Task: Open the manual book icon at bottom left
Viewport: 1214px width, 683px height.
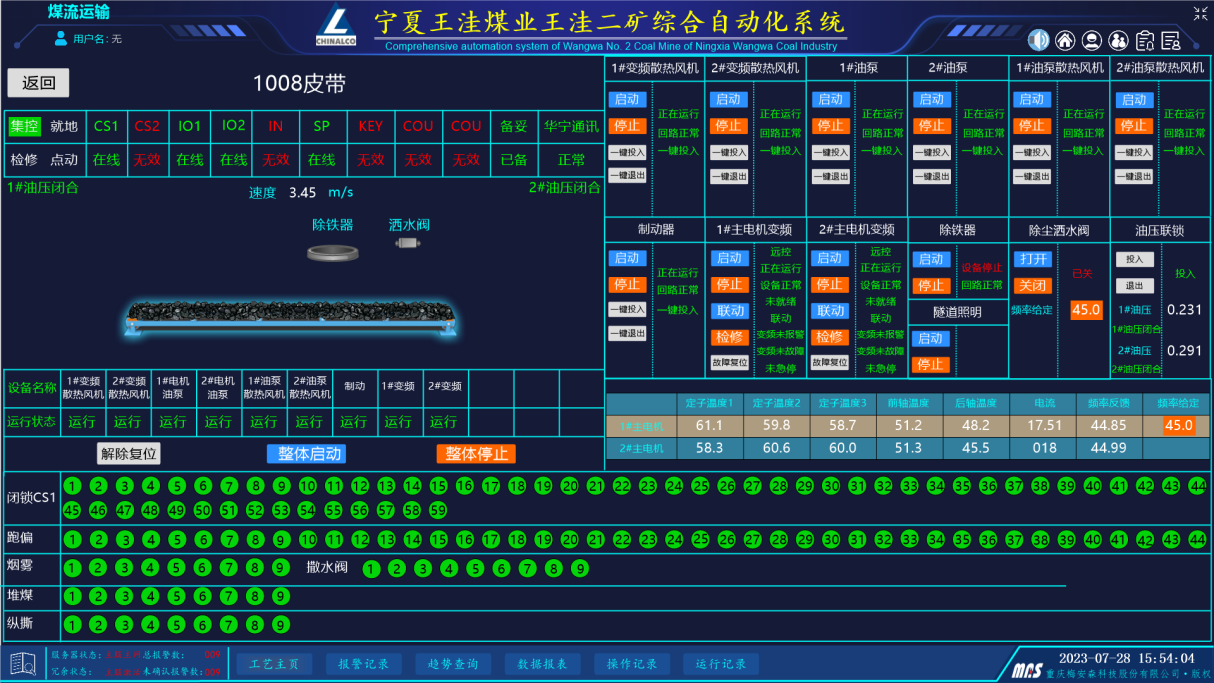Action: 23,663
